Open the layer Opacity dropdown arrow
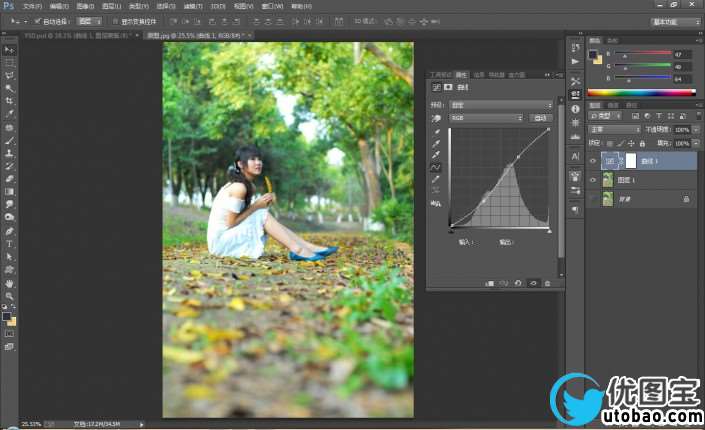The image size is (705, 430). point(696,130)
